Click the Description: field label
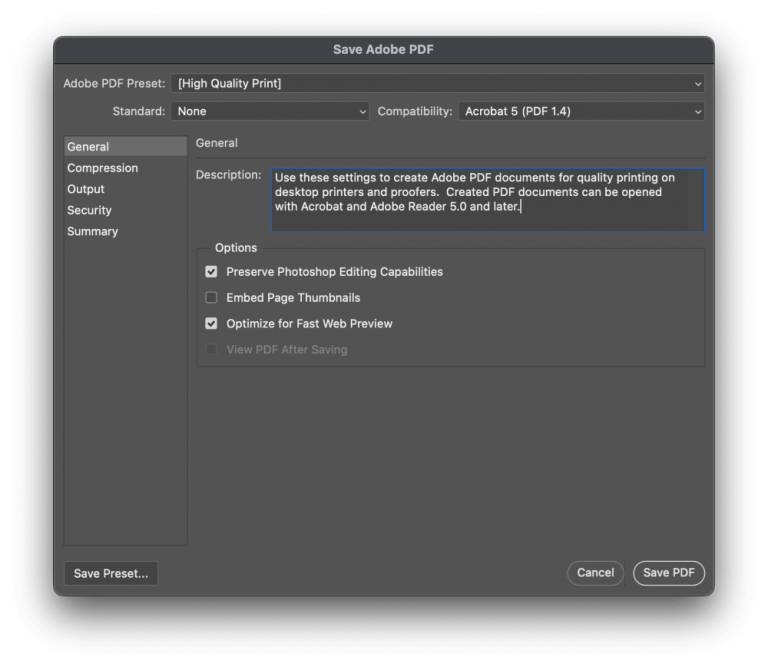768x667 pixels. (228, 175)
